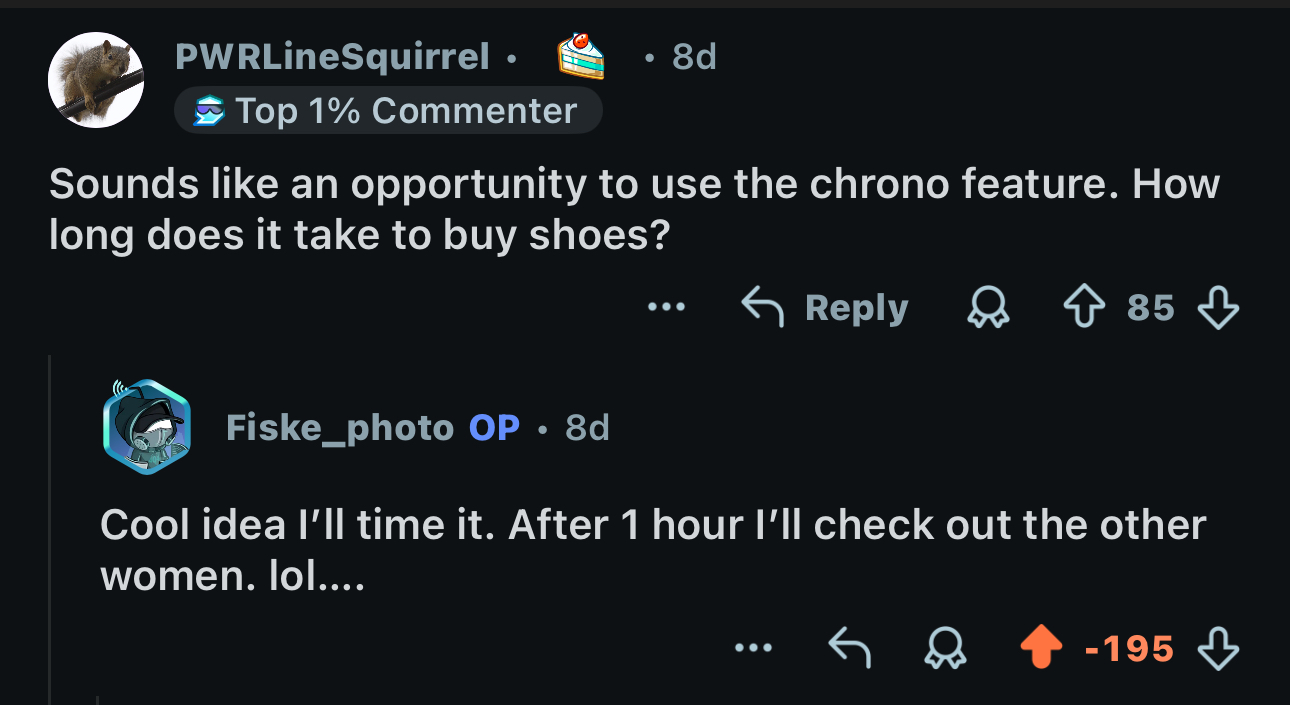Screen dimensions: 1290x705
Task: Collapse the thread using the vertical line
Action: (49, 530)
